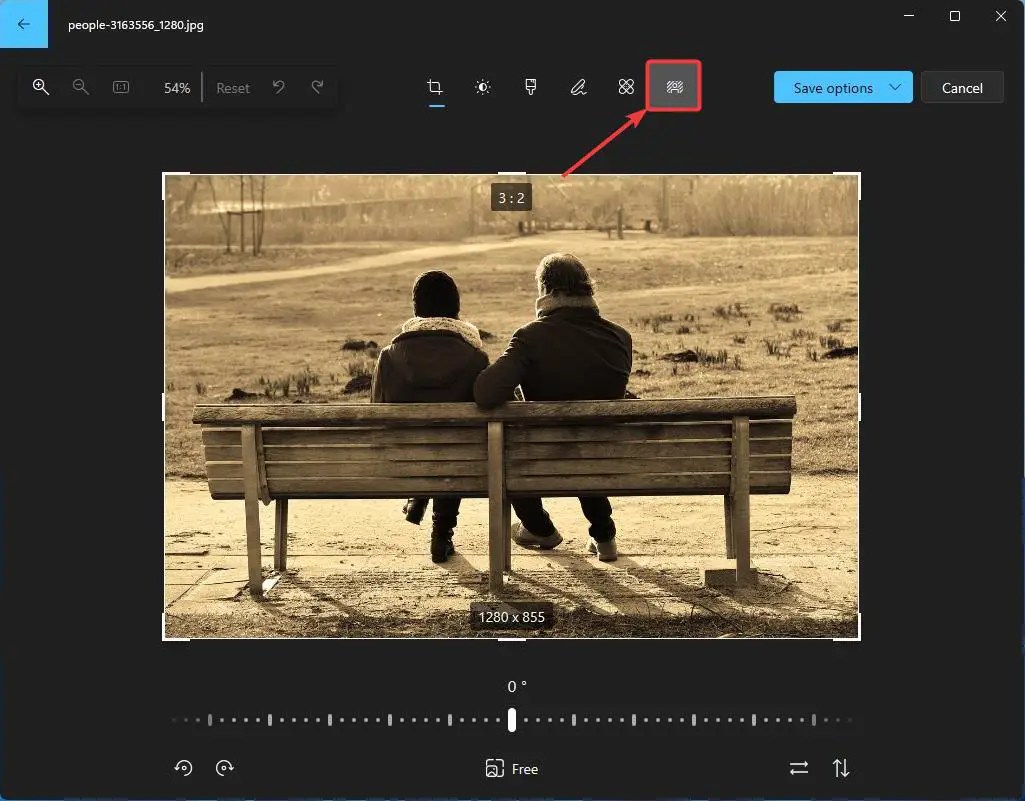Image resolution: width=1025 pixels, height=801 pixels.
Task: Zoom in with the magnifier plus icon
Action: tap(41, 87)
